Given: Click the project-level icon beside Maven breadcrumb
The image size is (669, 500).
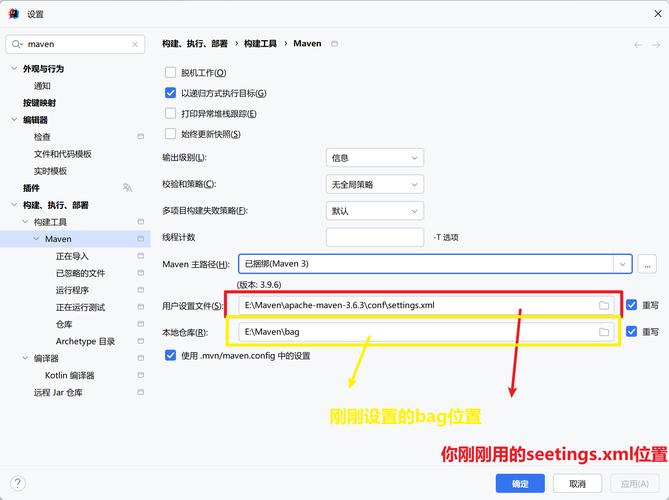Looking at the screenshot, I should 334,44.
